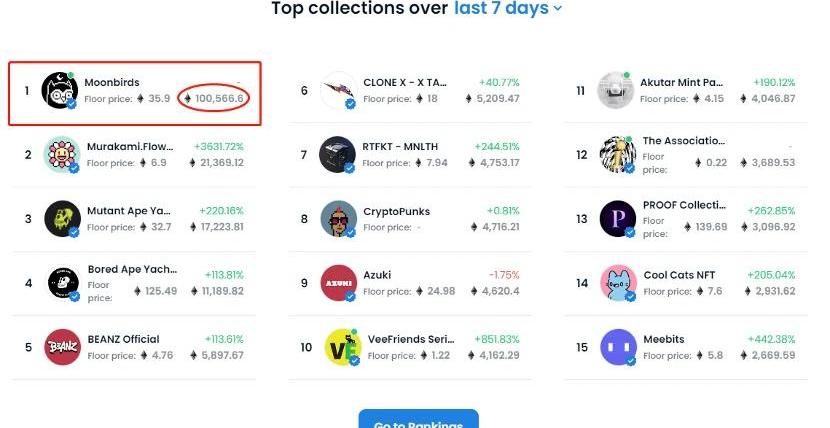Click the red Azuki logo
This screenshot has height=428, width=830.
click(x=339, y=283)
